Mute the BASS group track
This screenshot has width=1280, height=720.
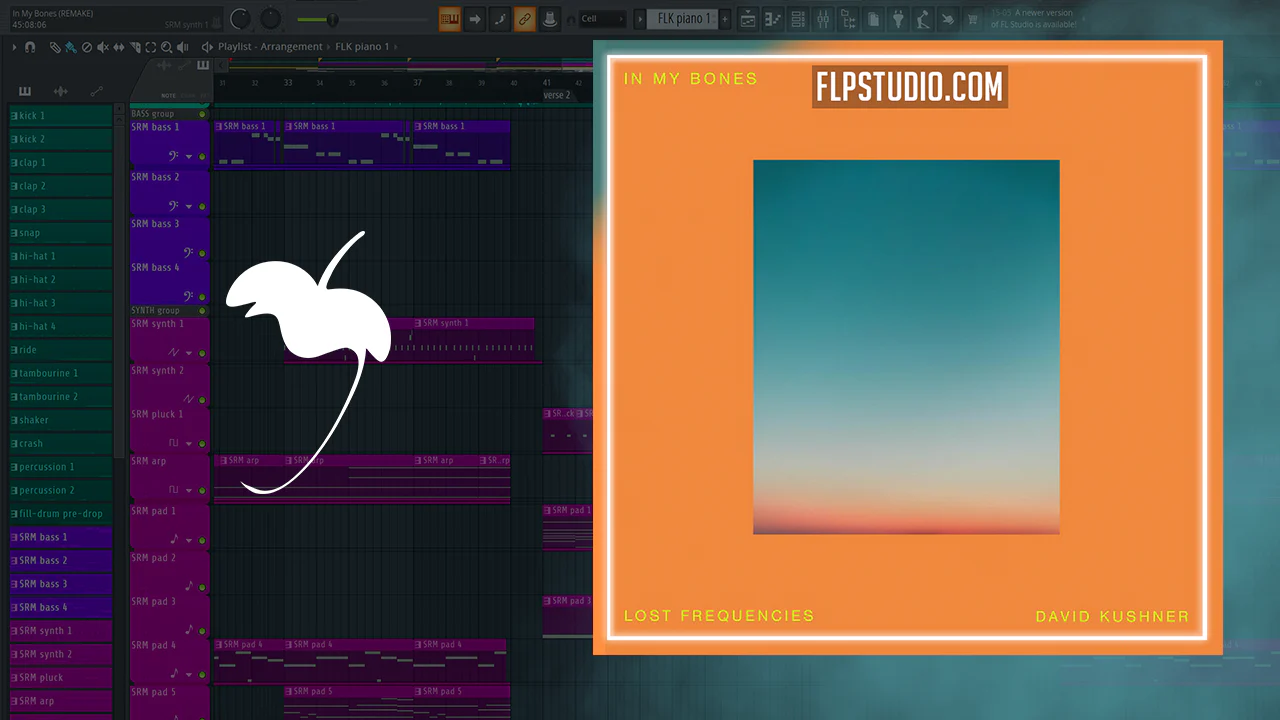point(202,114)
